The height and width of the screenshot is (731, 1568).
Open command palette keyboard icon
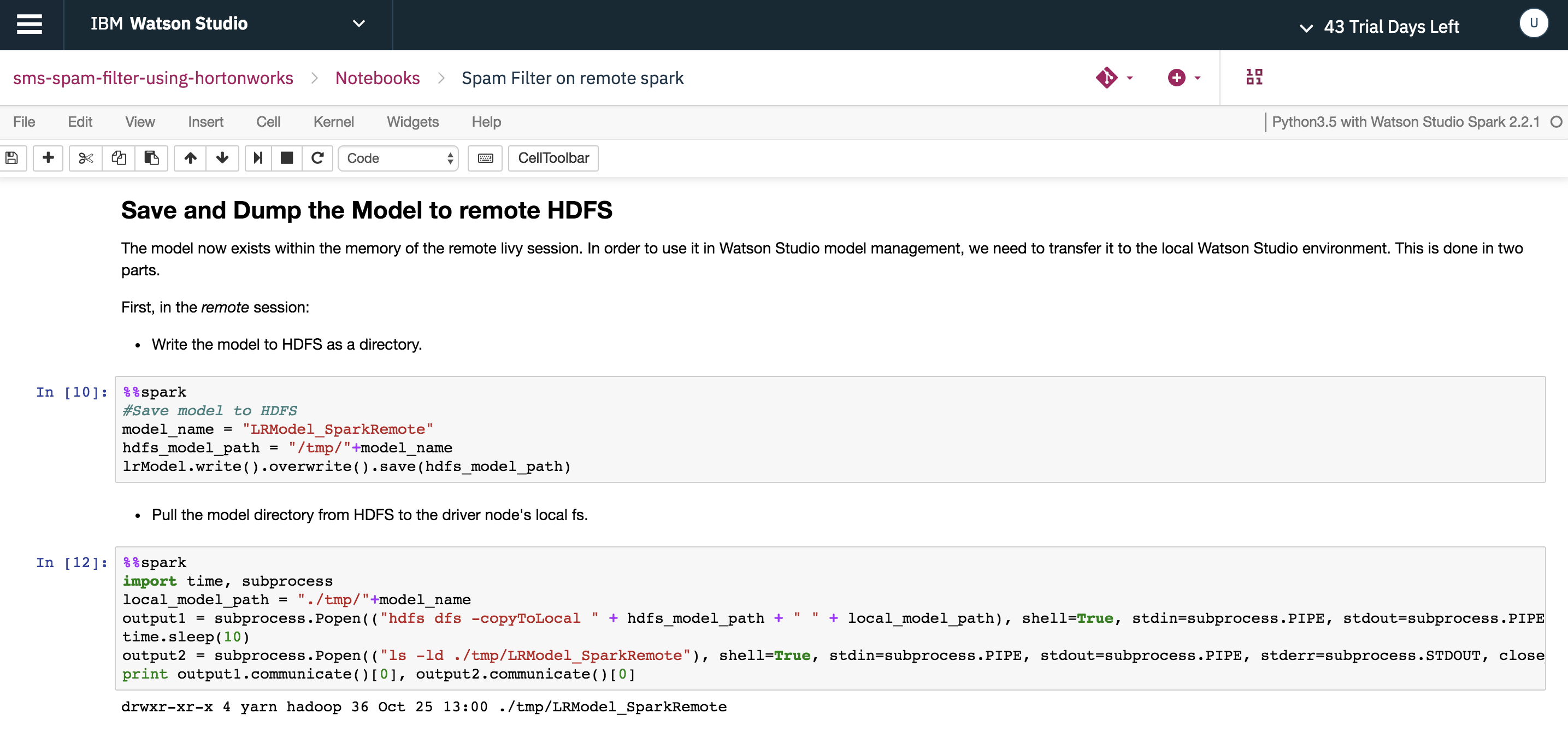485,158
